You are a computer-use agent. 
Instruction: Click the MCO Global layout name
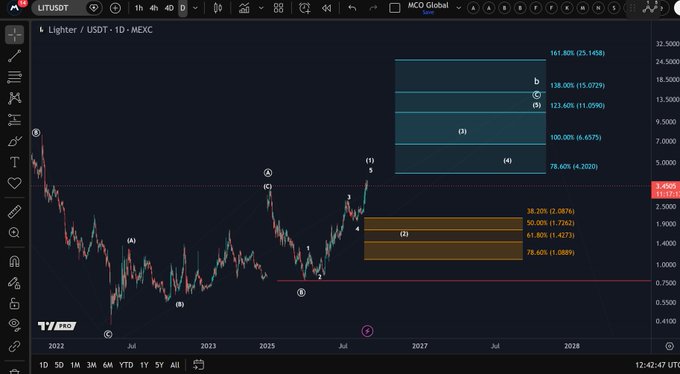(428, 5)
